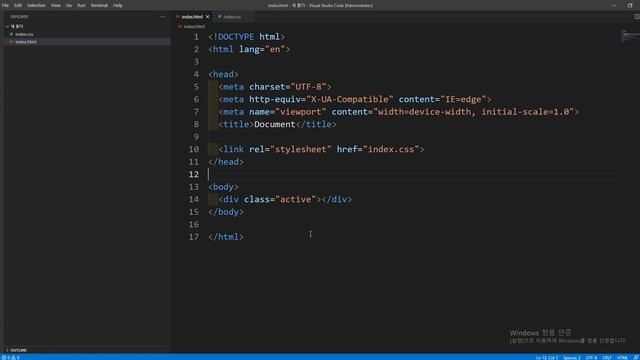Open the Selection menu
Image resolution: width=640 pixels, height=360 pixels.
36,5
